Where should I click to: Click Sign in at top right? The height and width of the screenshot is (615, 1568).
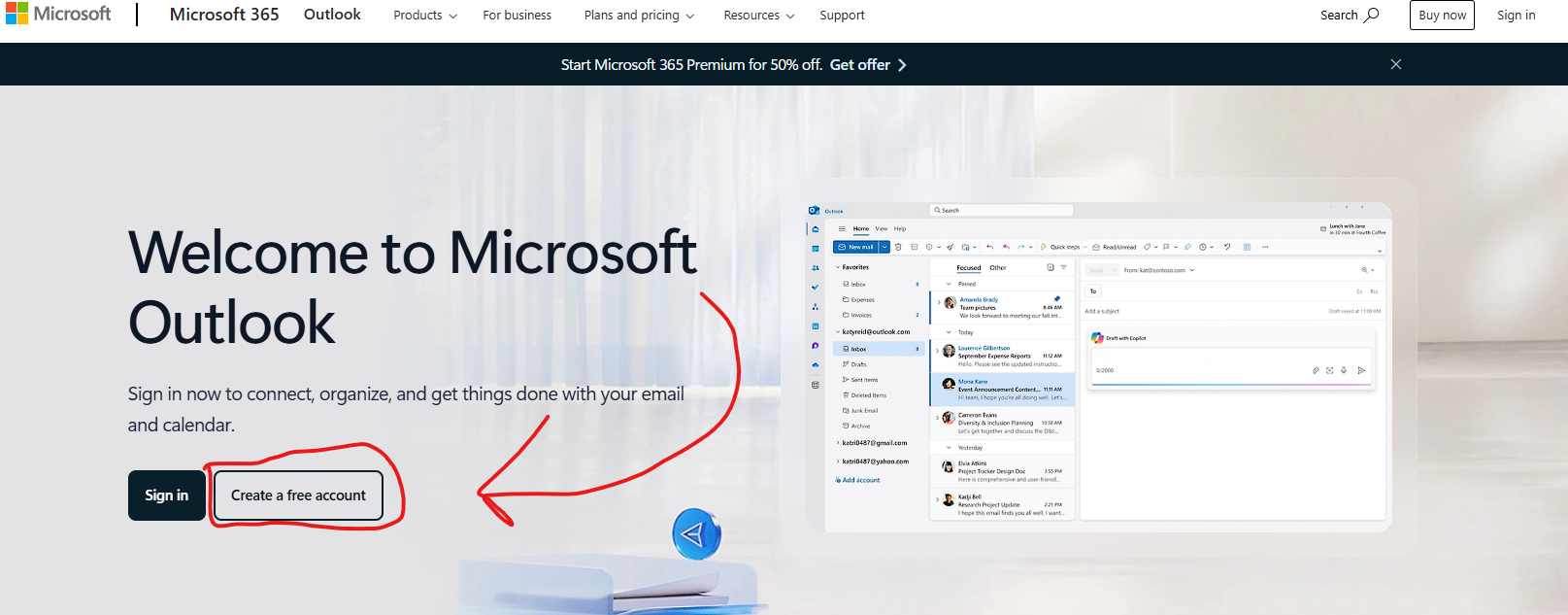[x=1516, y=15]
